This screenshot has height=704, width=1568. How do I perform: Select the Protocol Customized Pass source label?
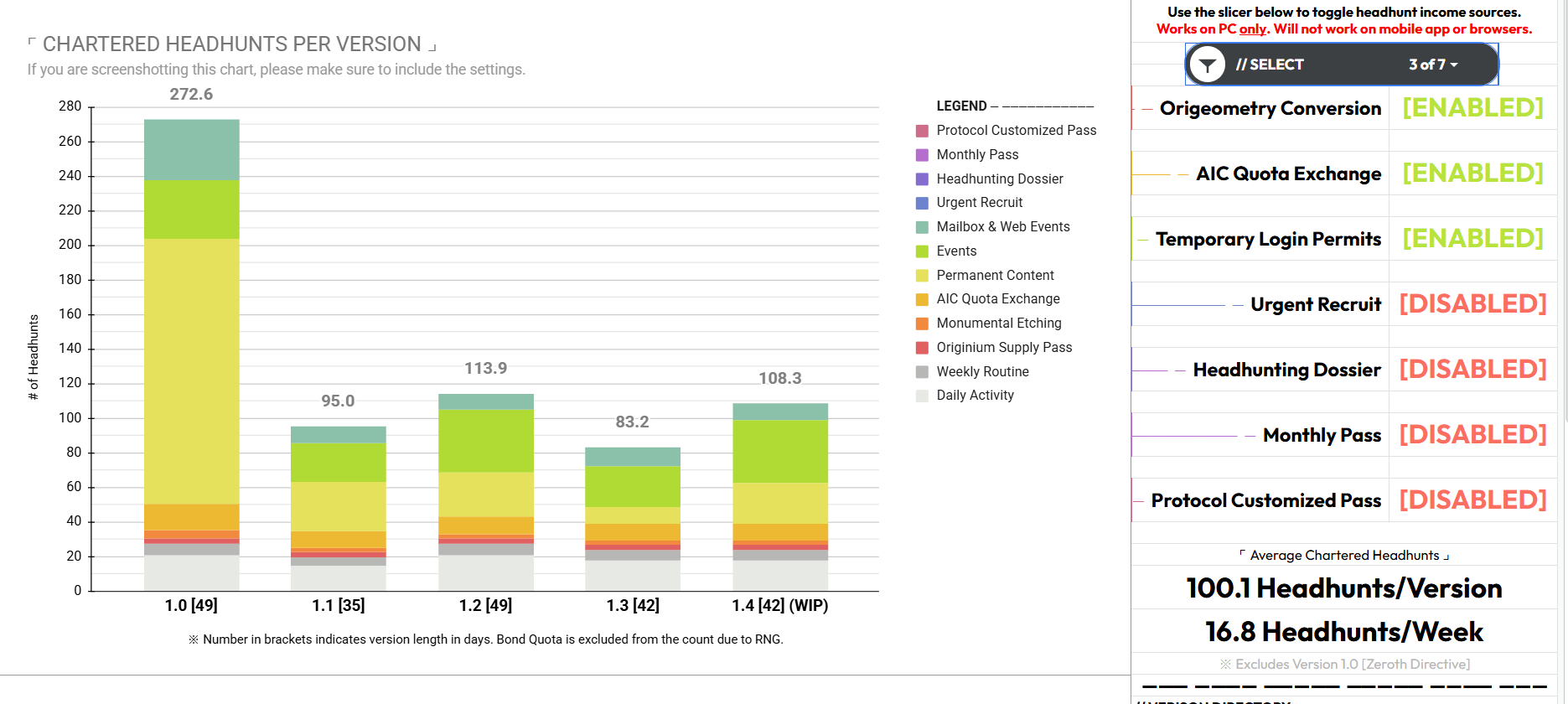1266,500
